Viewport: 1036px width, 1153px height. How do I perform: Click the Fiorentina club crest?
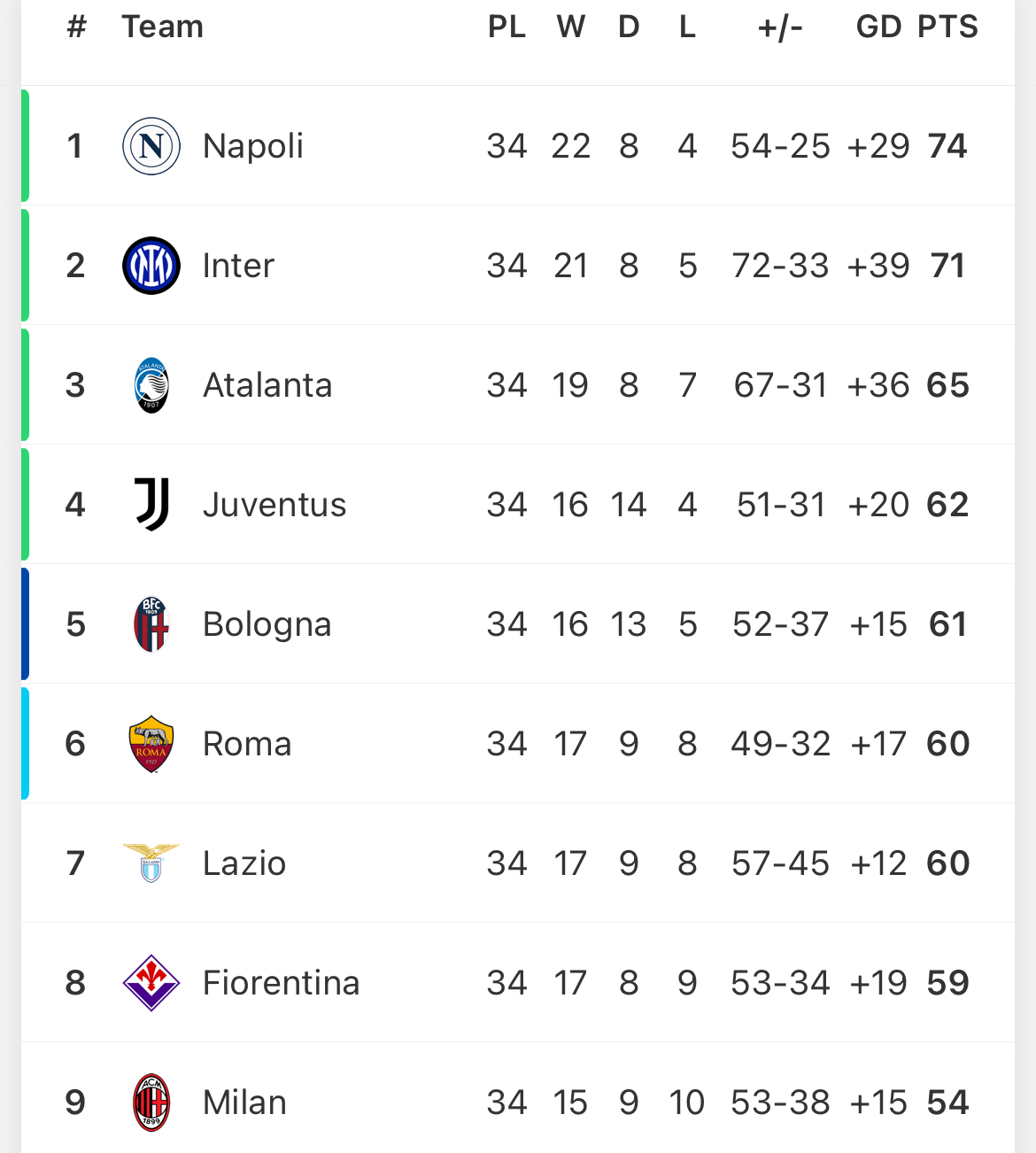pos(151,983)
